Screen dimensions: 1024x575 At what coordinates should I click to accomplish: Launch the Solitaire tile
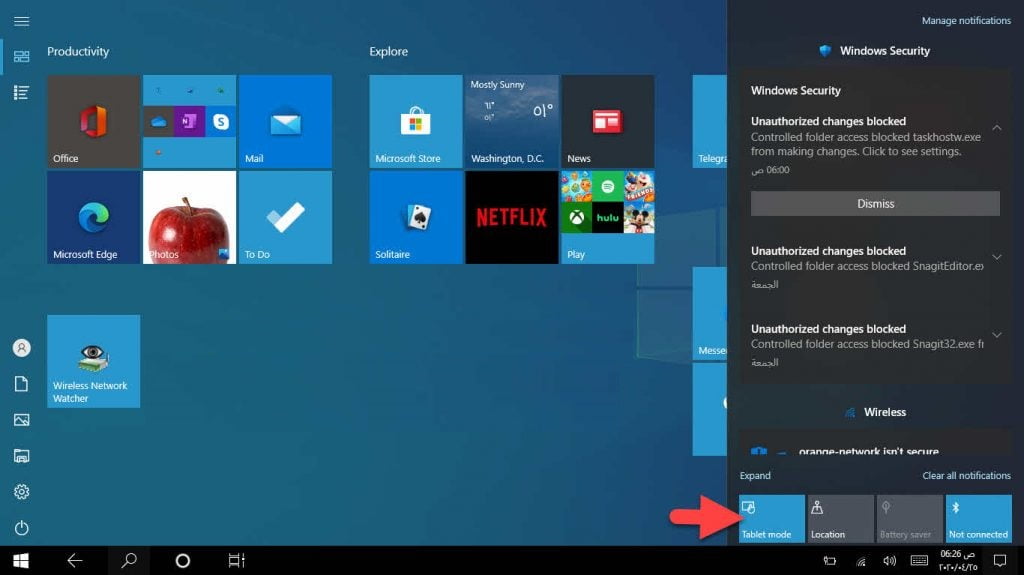click(x=415, y=218)
